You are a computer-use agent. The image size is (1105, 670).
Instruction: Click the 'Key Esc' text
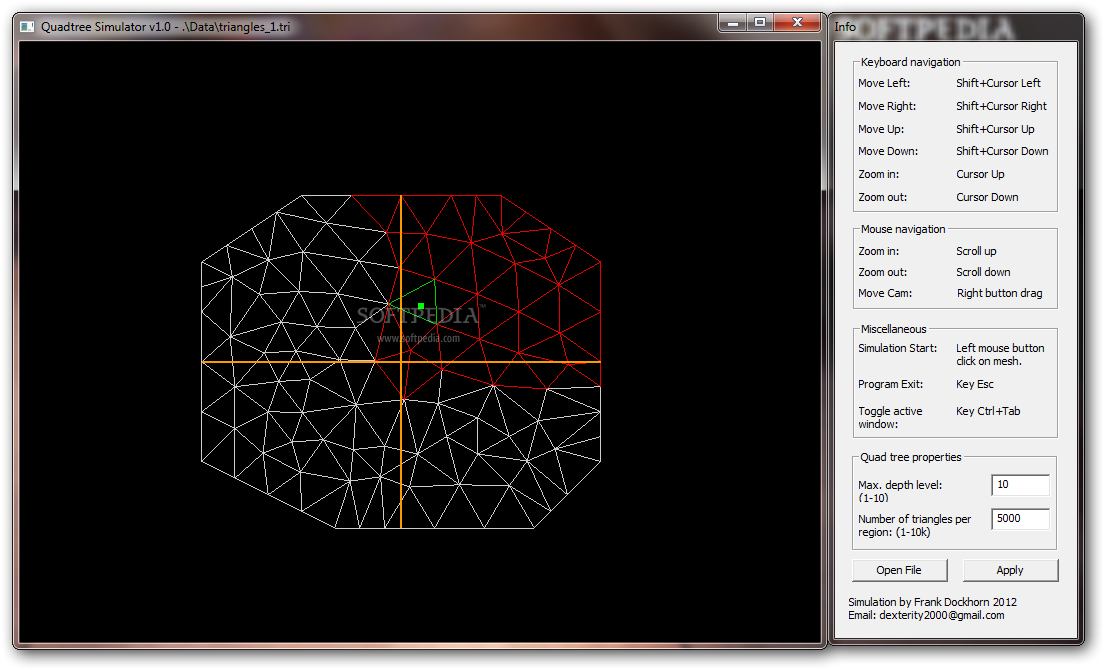(x=975, y=385)
